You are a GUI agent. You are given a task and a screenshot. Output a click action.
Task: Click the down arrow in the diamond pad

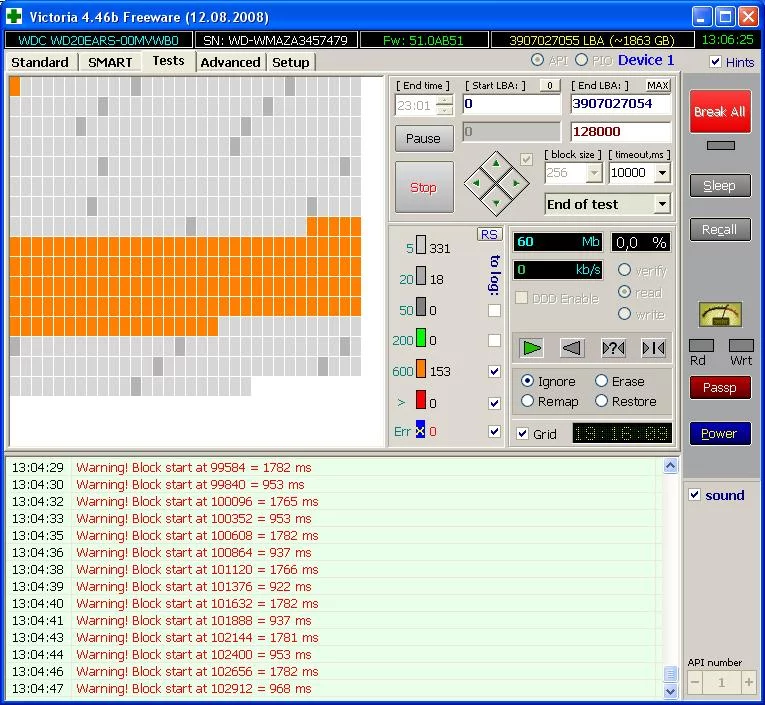pos(496,203)
